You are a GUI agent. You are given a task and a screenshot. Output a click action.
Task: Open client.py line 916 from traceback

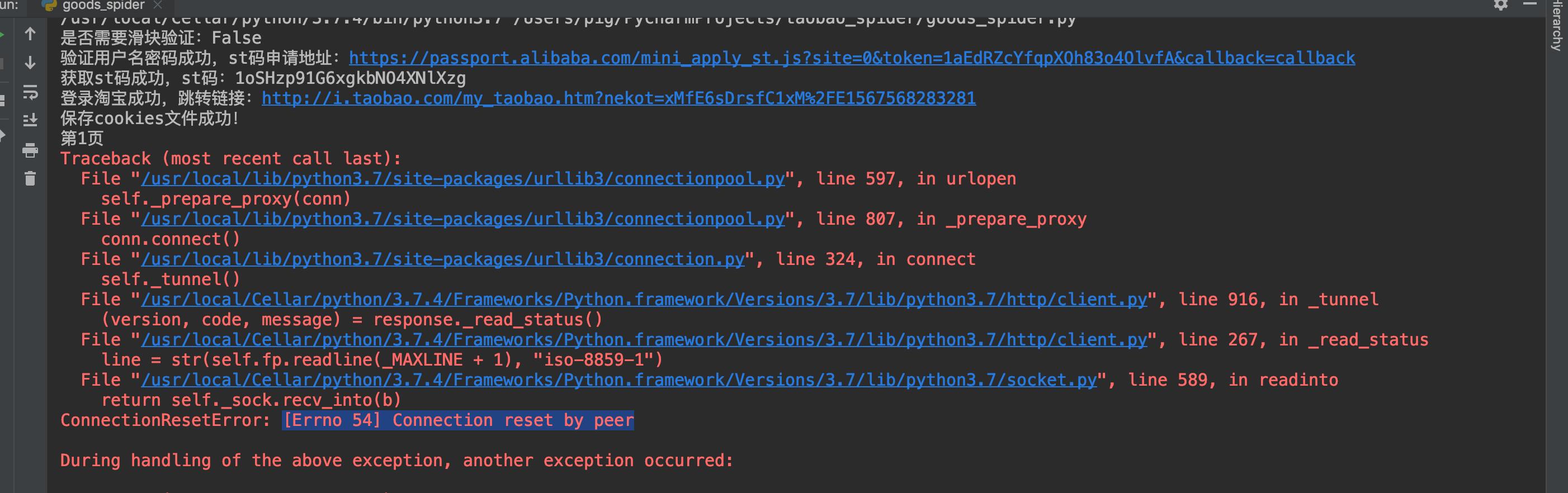point(642,299)
